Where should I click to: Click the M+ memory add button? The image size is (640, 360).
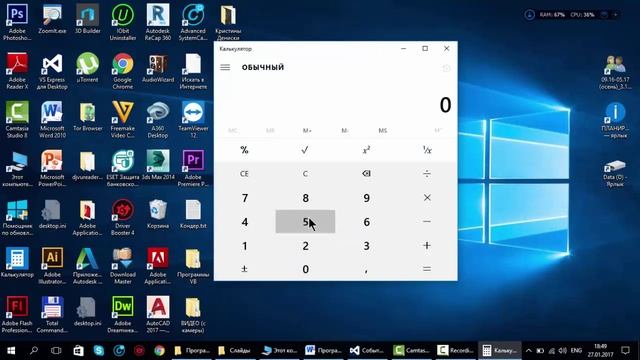307,131
